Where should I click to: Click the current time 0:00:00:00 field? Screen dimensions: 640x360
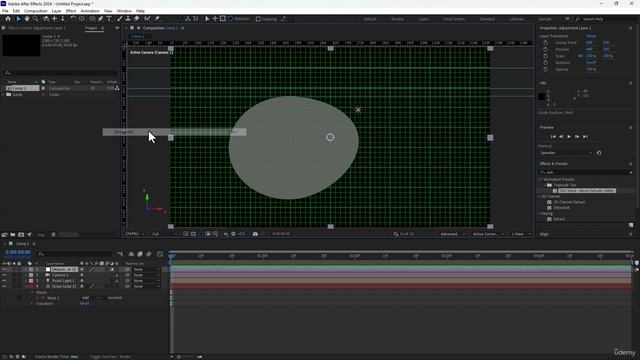point(18,252)
